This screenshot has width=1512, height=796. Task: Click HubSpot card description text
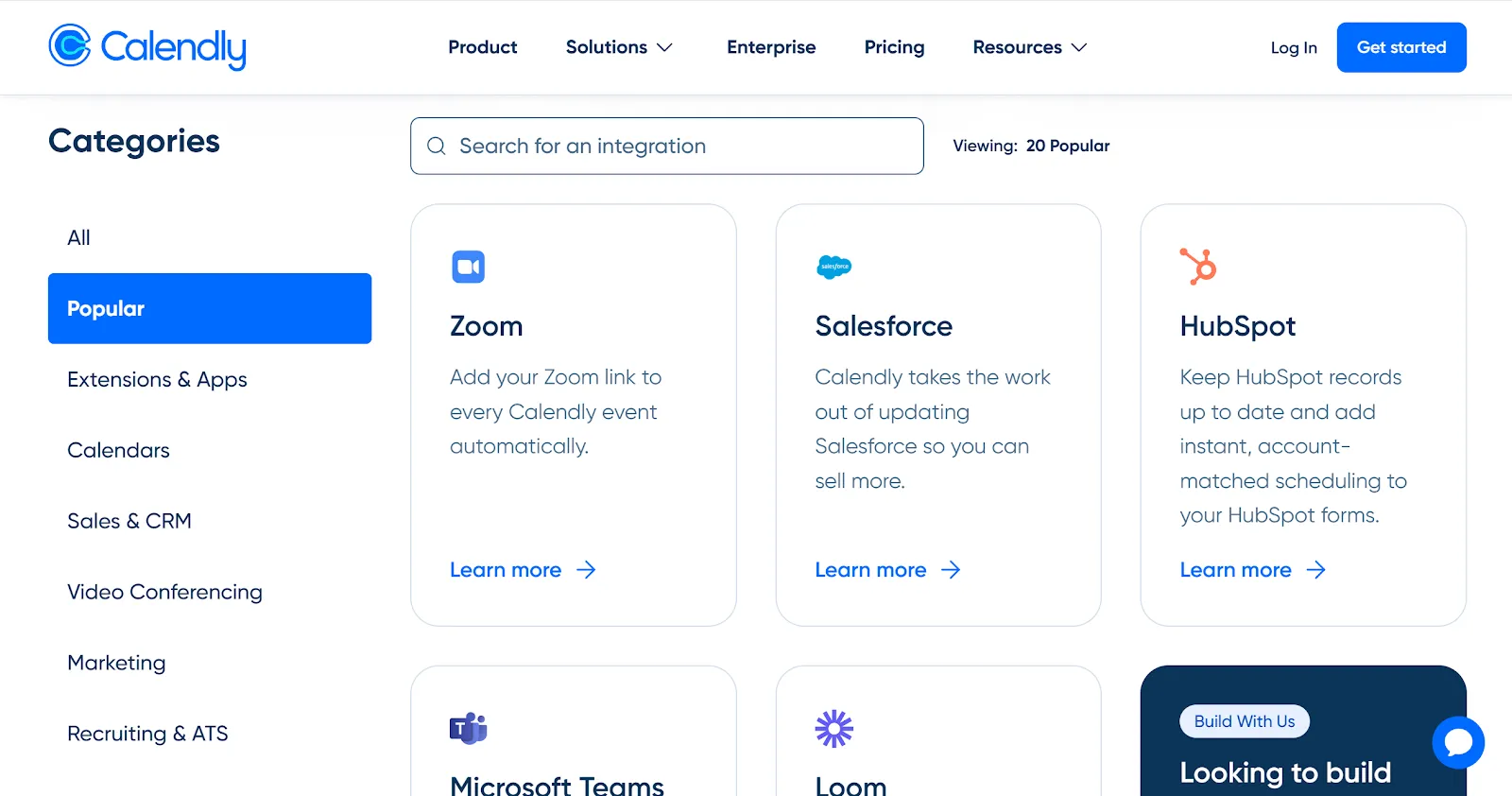pos(1293,446)
